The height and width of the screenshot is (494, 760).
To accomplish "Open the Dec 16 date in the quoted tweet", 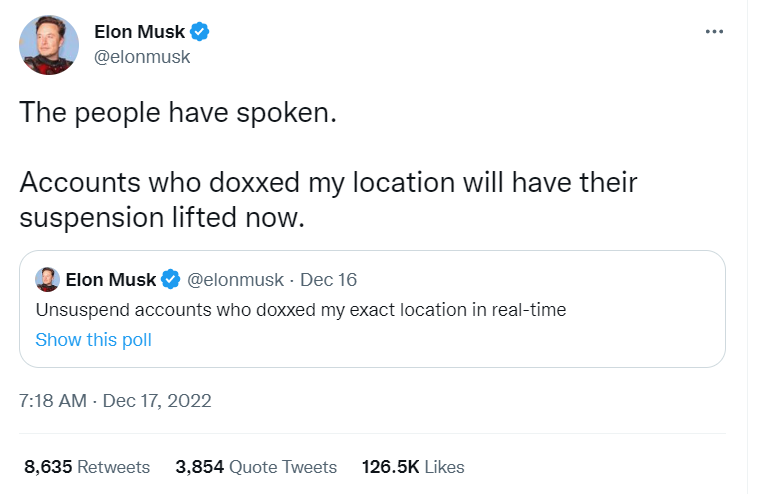I will click(328, 279).
